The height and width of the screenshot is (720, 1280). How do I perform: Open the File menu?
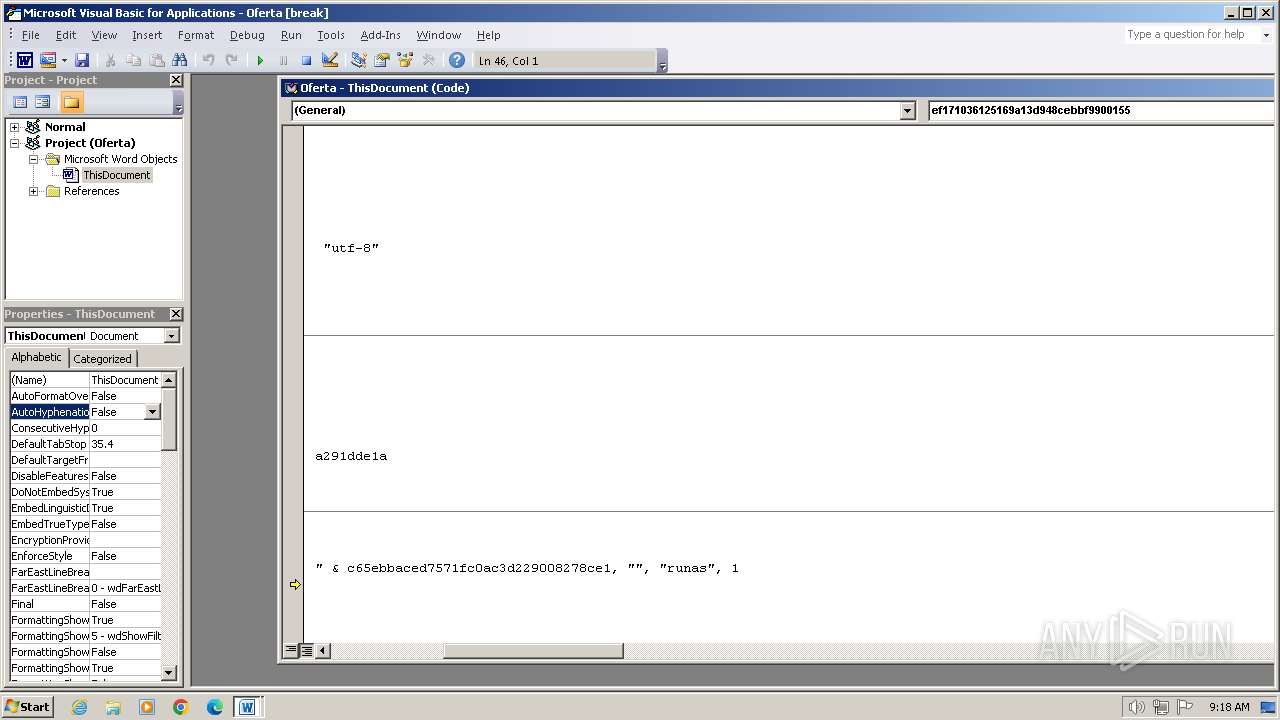[x=30, y=35]
